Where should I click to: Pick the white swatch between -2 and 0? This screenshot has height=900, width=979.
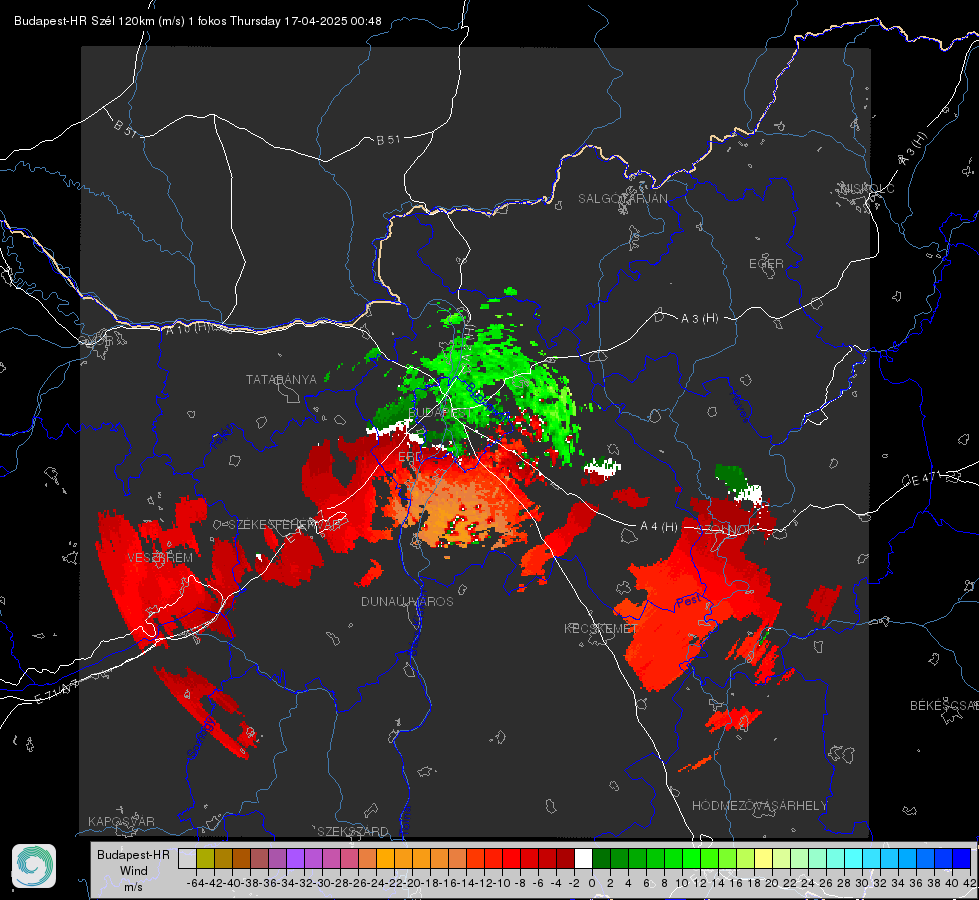[583, 858]
